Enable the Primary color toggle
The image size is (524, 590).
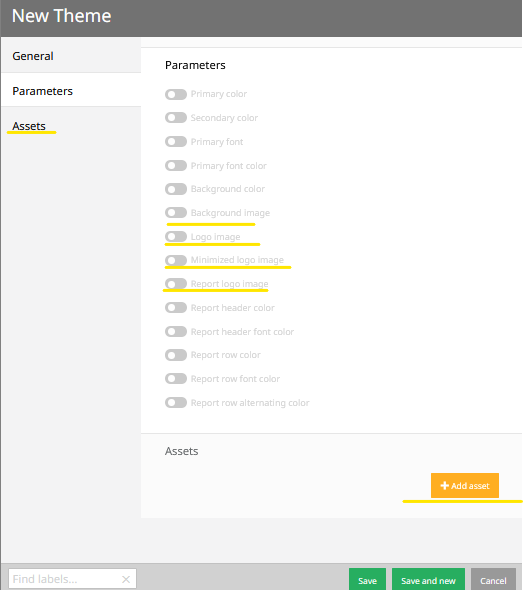(x=176, y=94)
